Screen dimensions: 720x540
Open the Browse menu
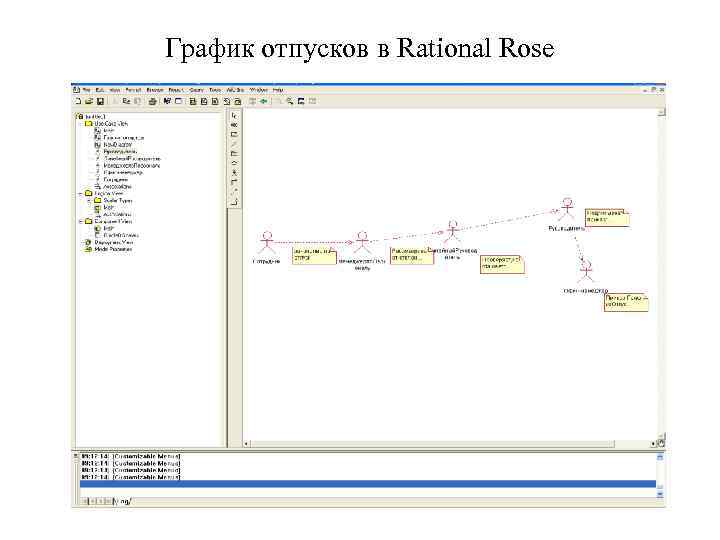click(155, 90)
